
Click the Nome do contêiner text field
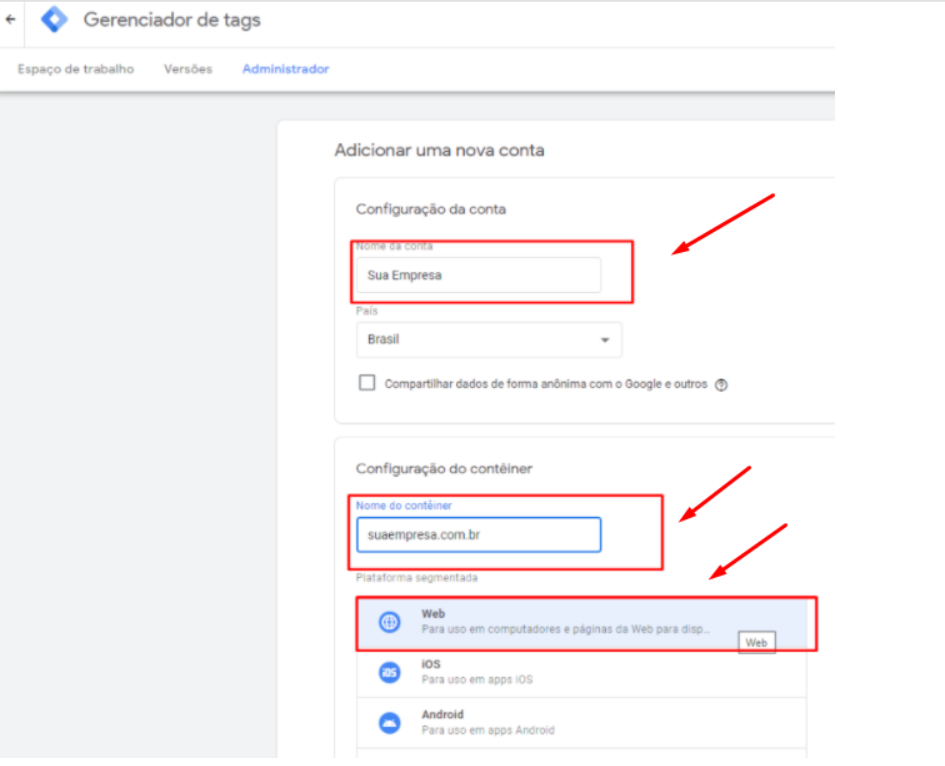coord(478,535)
